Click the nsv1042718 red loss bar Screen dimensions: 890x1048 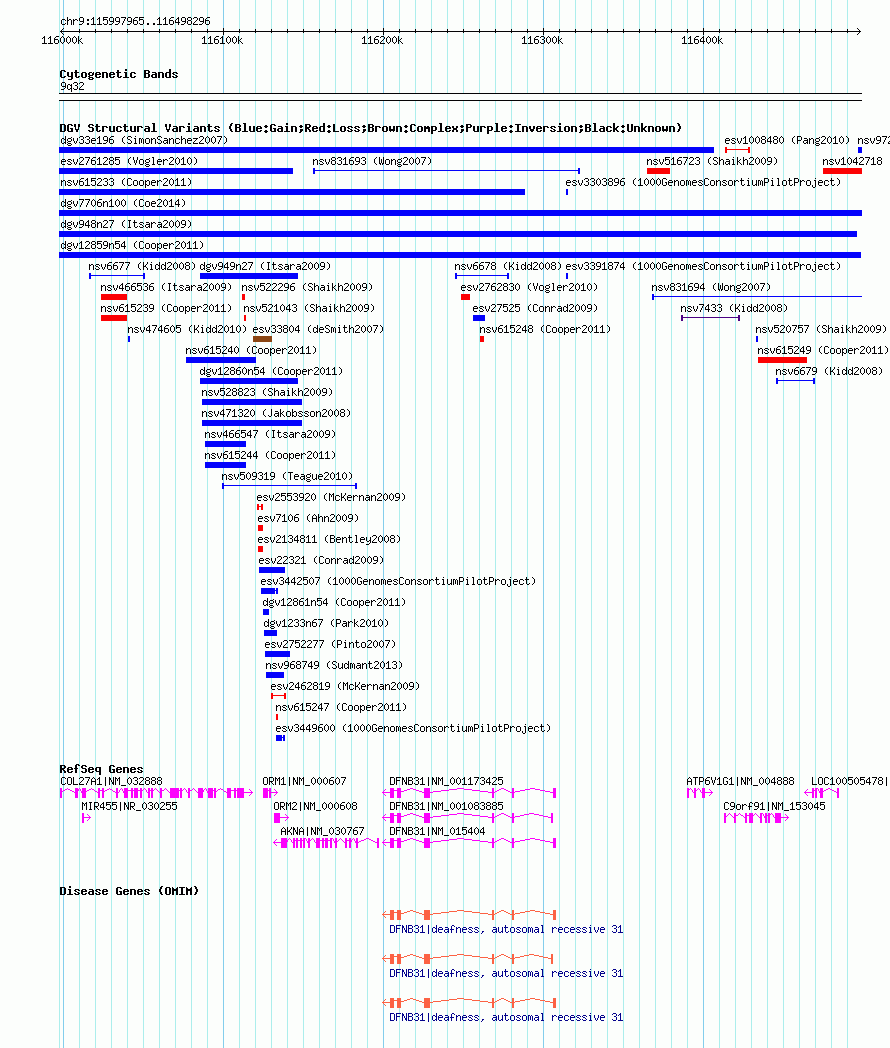pyautogui.click(x=842, y=171)
